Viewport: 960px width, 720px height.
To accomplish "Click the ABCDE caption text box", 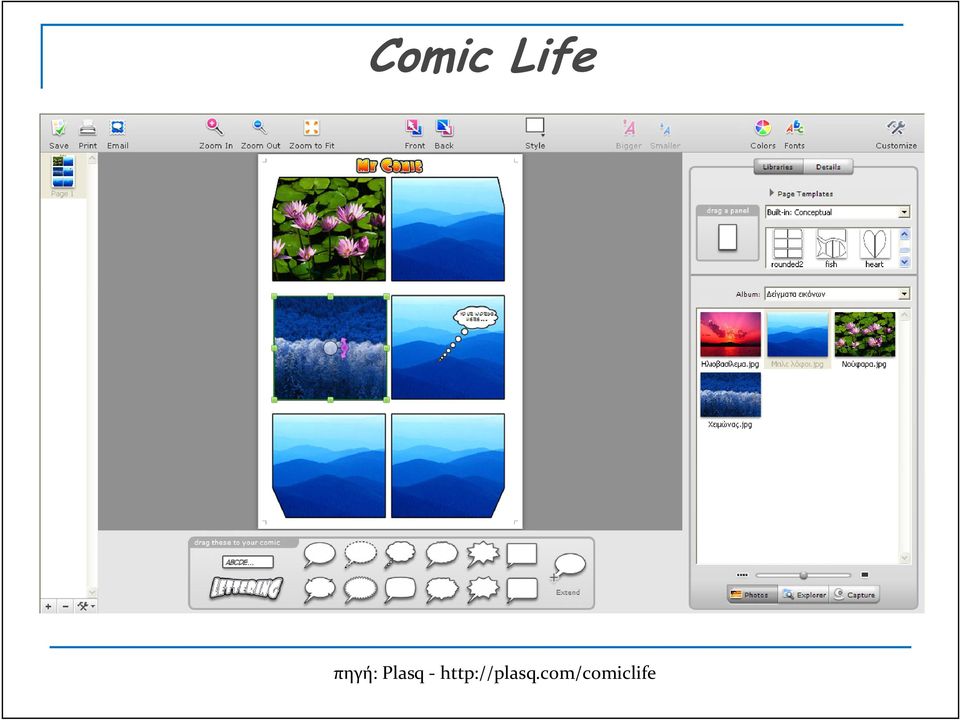I will [247, 562].
